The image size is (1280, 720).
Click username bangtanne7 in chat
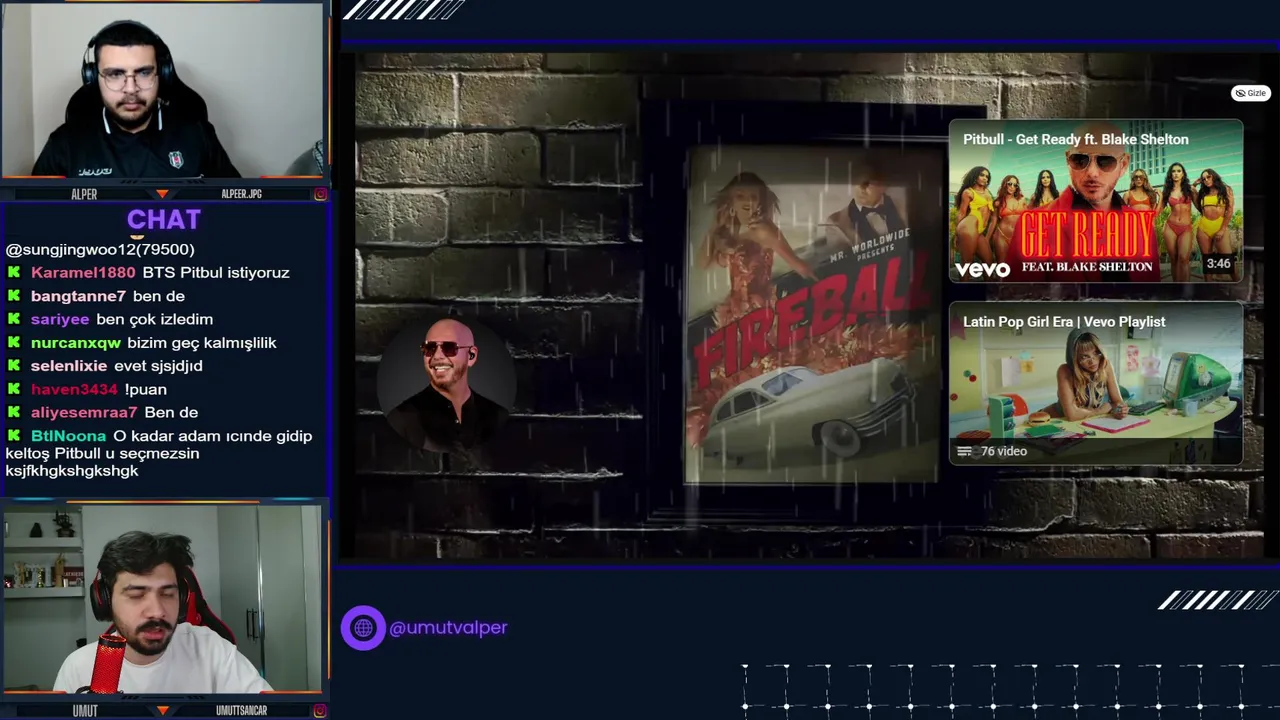pos(78,296)
